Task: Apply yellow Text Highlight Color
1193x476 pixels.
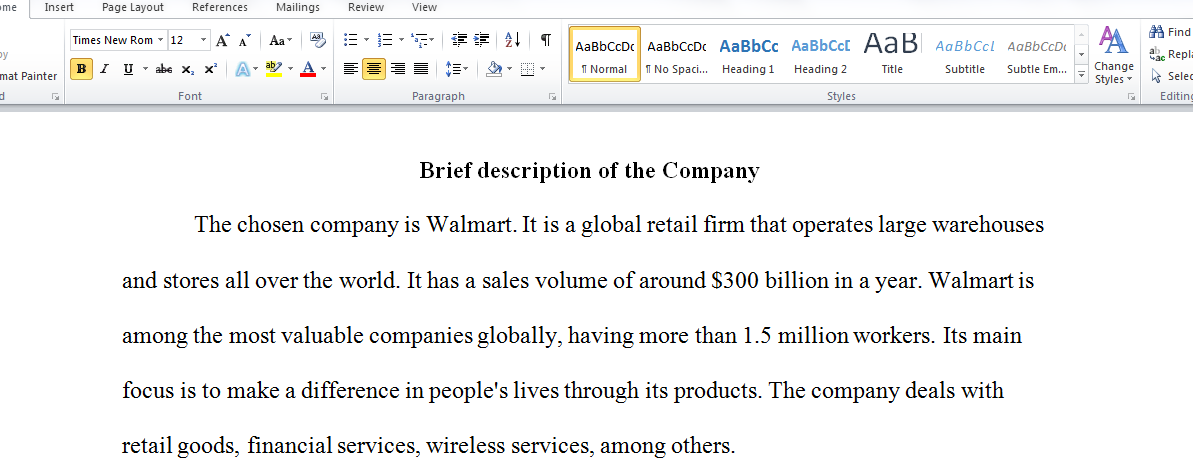Action: [275, 69]
